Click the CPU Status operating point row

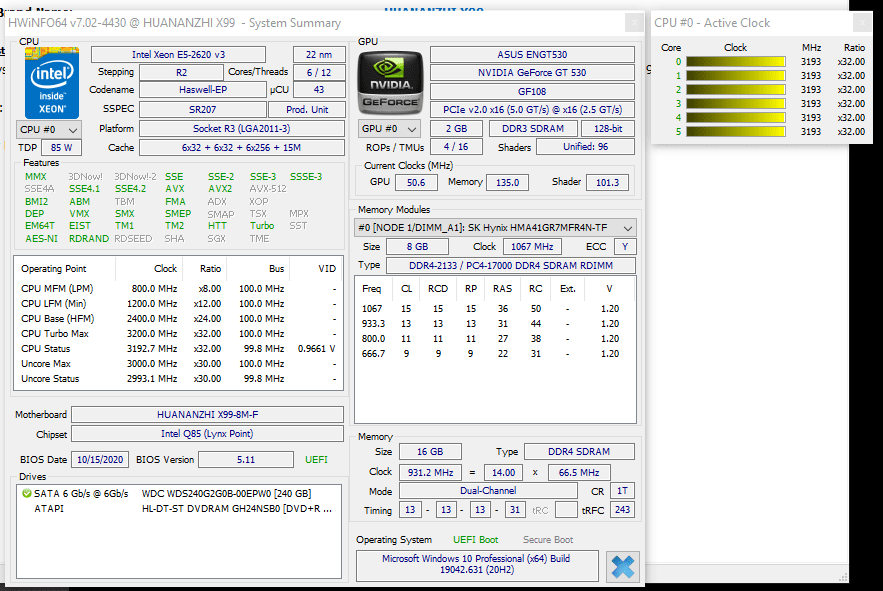tap(179, 349)
